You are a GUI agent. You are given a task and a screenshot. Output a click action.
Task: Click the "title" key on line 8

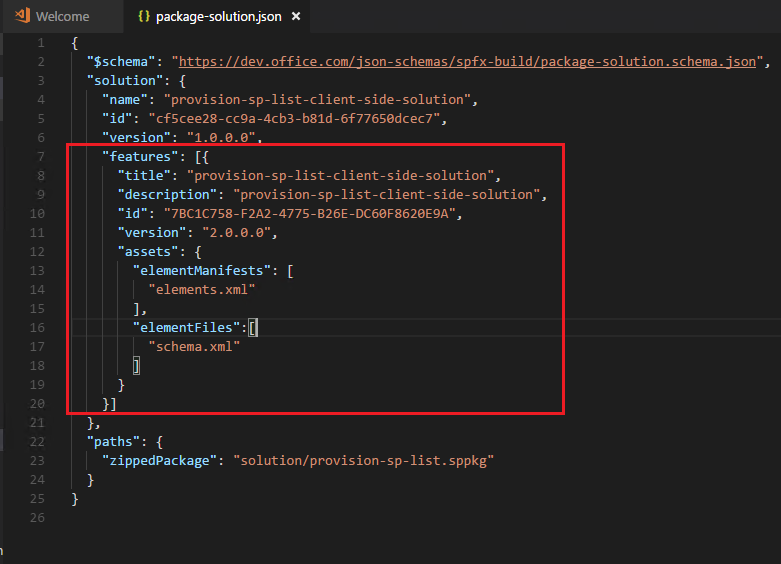tap(144, 175)
